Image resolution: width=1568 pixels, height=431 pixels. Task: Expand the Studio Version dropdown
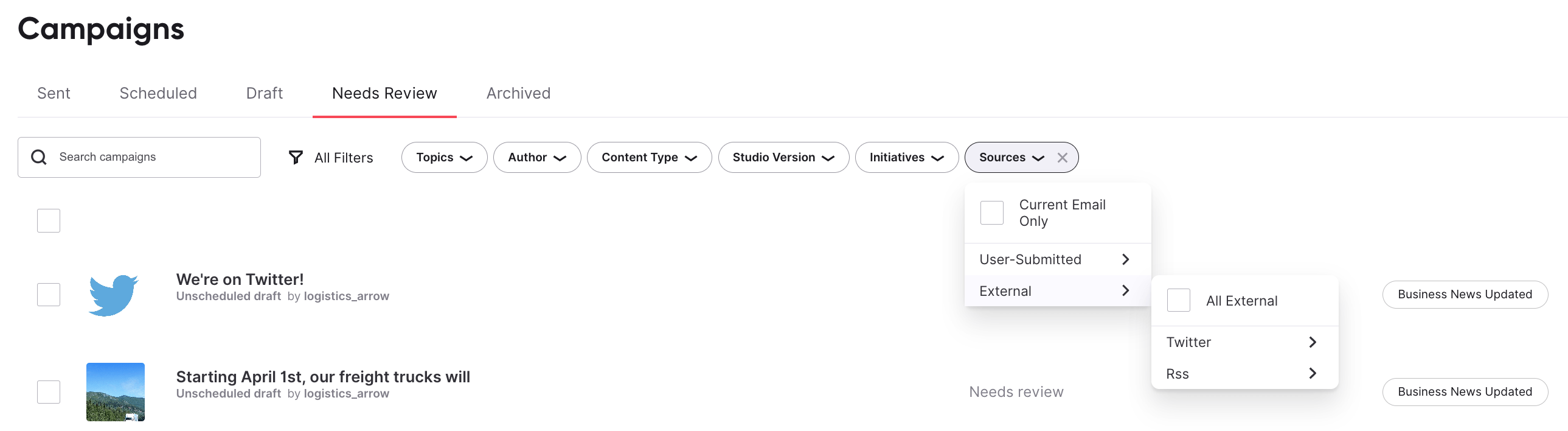coord(783,157)
